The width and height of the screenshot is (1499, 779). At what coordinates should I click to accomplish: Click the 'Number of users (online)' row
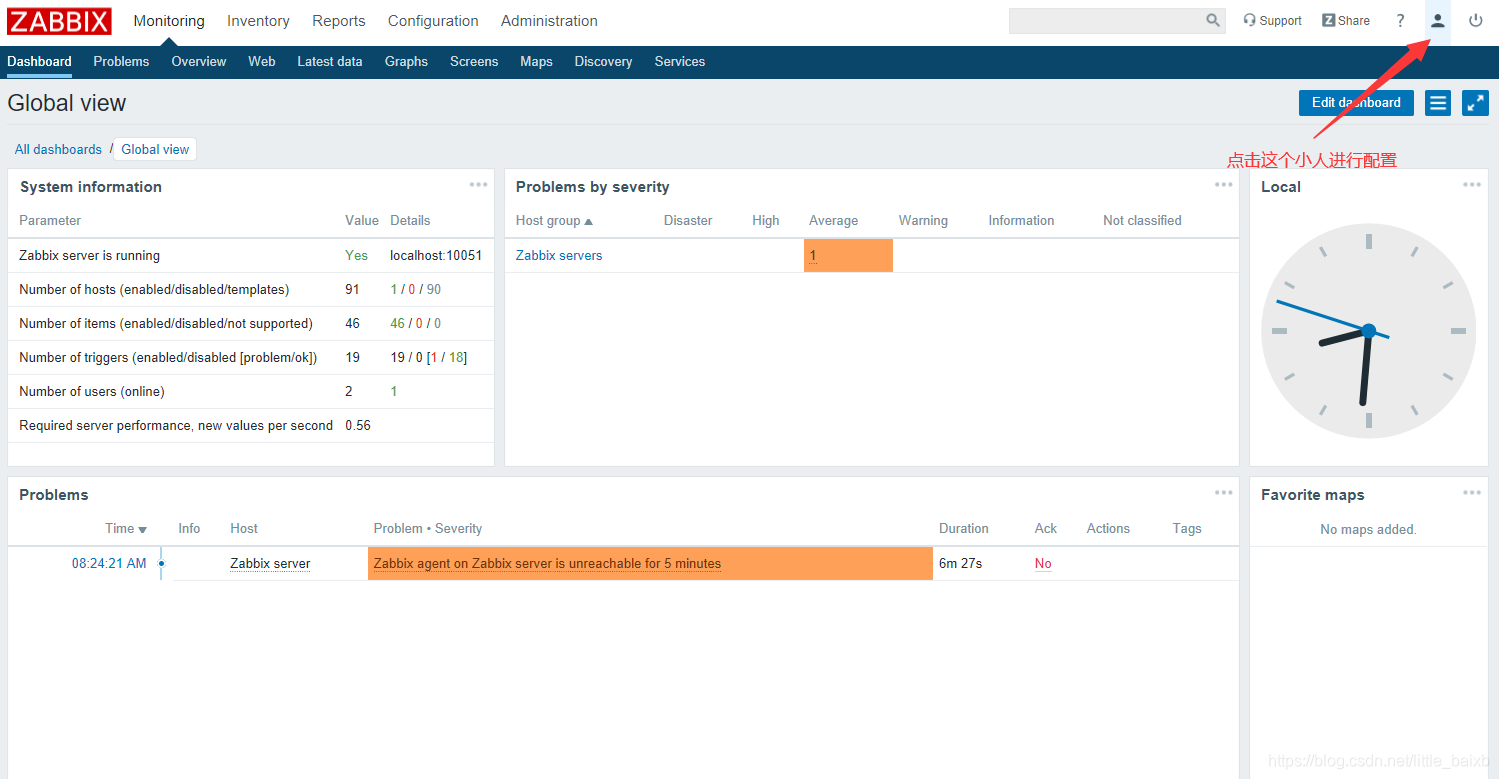tap(251, 392)
